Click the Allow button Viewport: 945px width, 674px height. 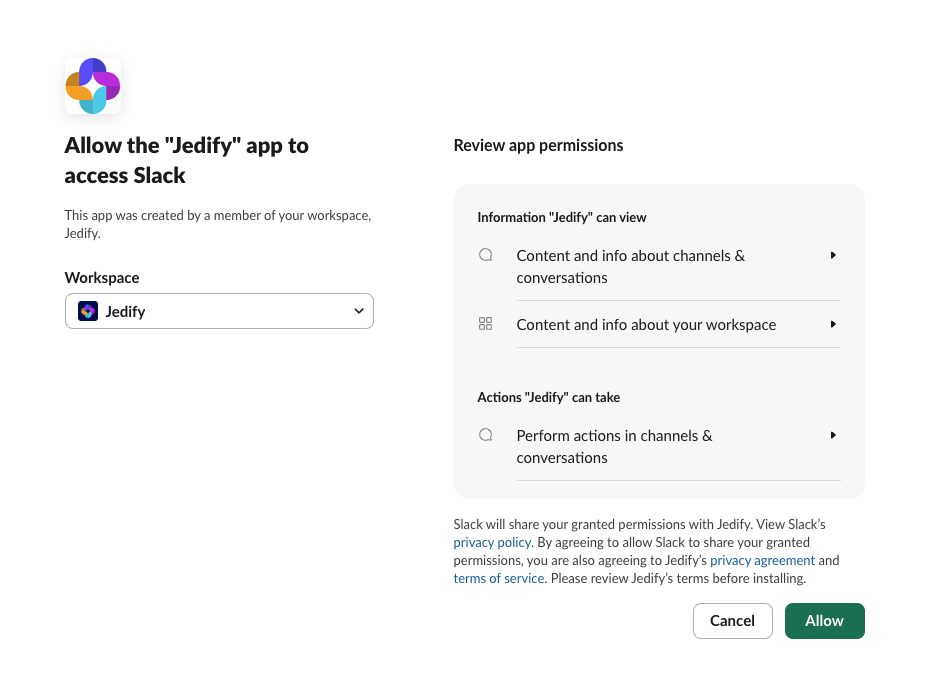824,621
